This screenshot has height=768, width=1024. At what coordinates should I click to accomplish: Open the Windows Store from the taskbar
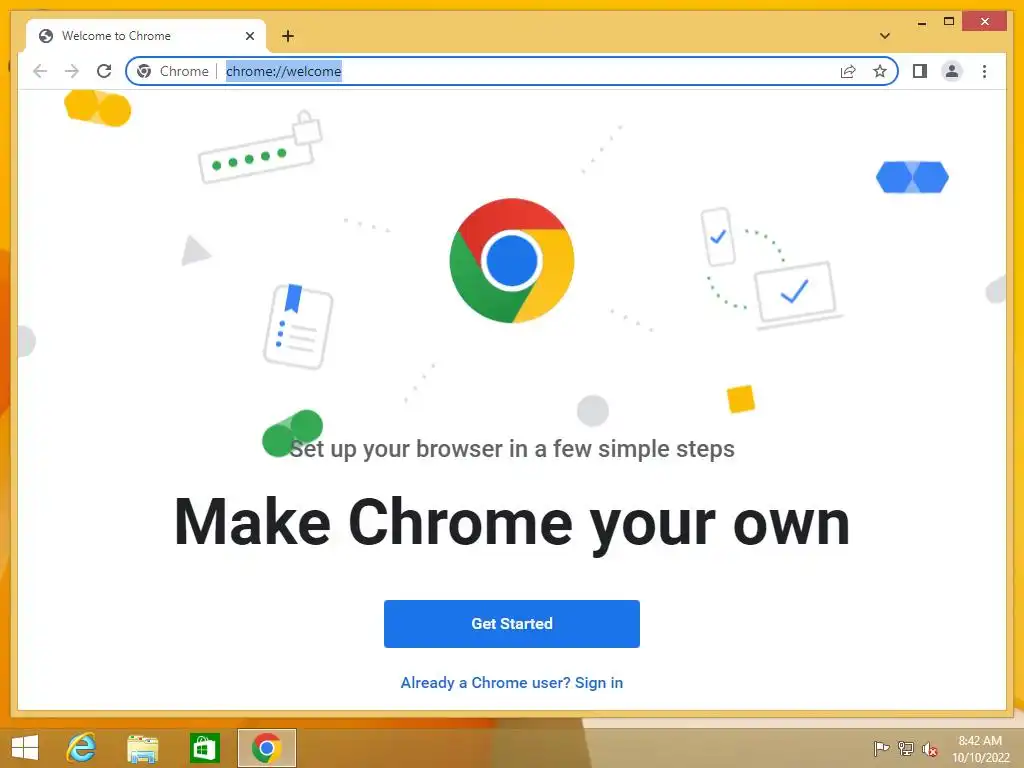coord(204,748)
